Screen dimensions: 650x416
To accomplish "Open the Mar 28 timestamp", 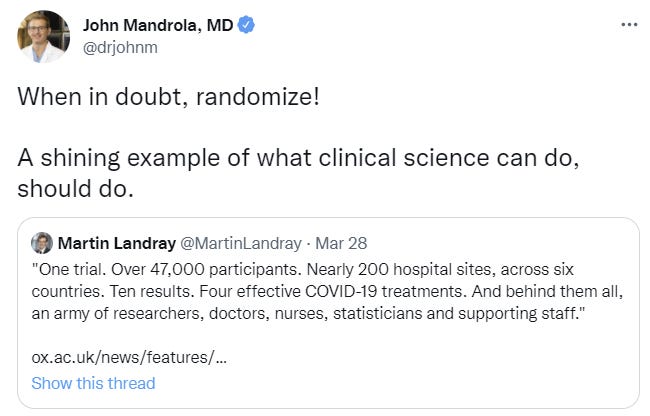I will [x=341, y=243].
